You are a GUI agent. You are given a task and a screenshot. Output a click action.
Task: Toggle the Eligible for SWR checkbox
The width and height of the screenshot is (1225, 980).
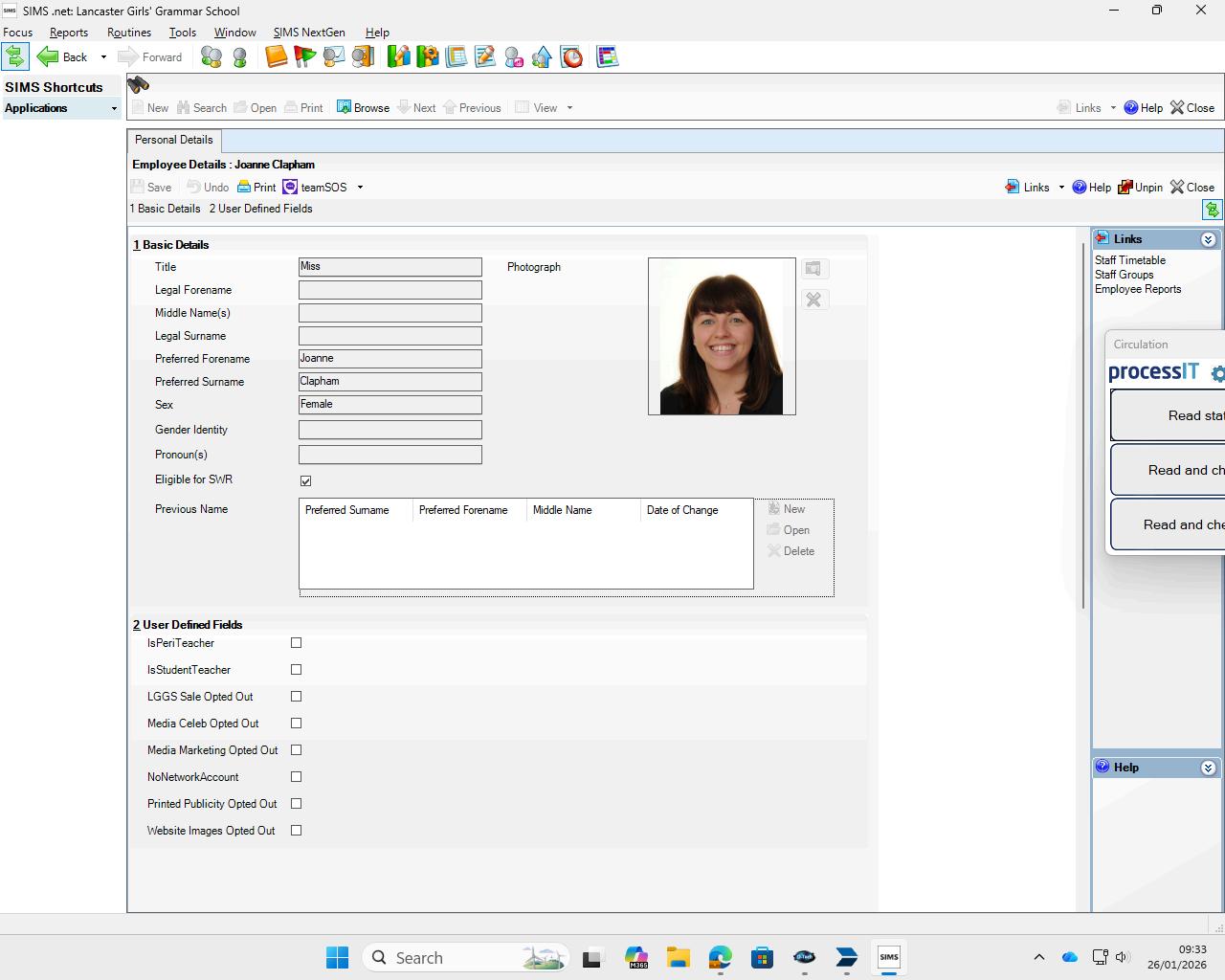coord(305,480)
